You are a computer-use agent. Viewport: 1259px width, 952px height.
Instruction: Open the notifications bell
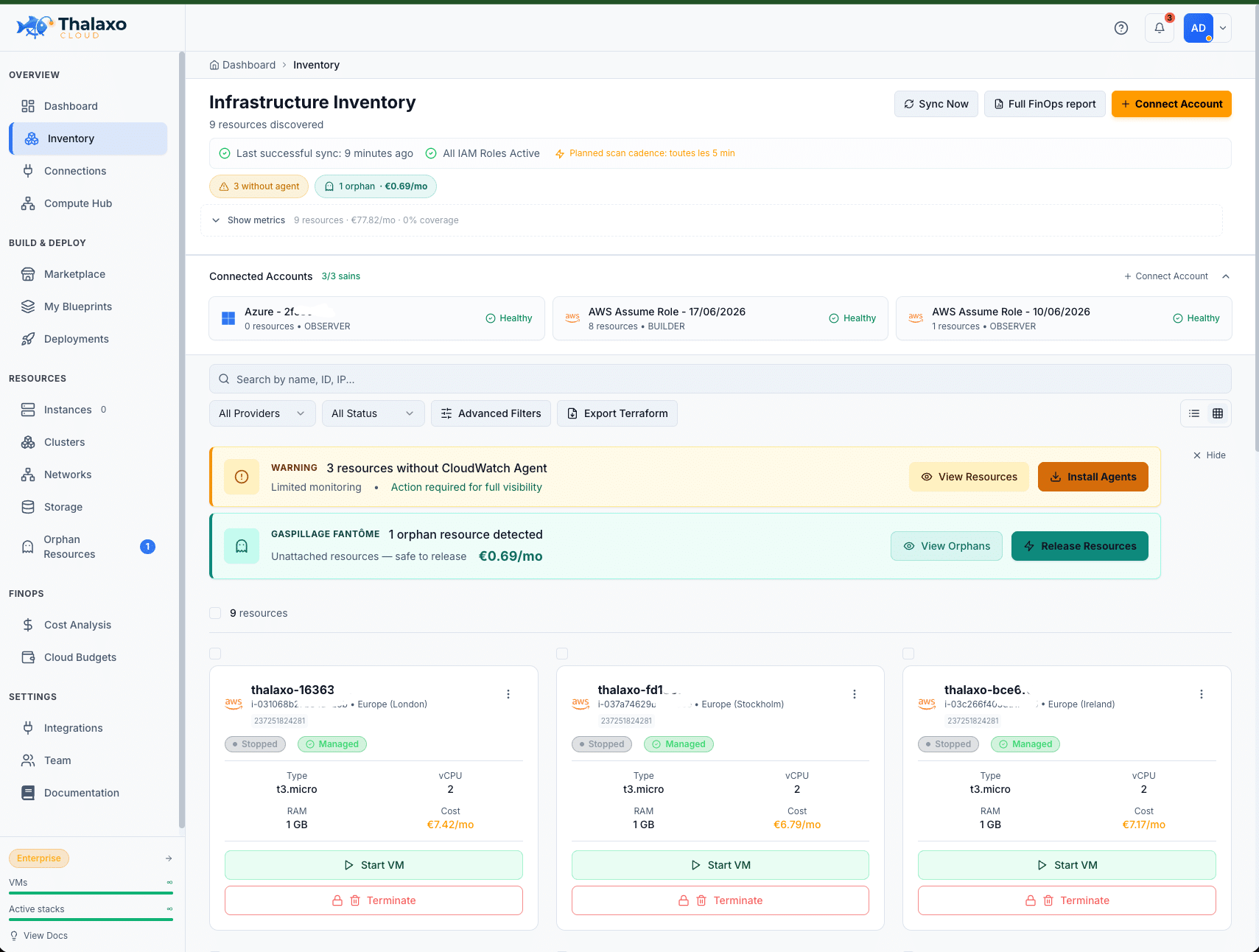click(x=1160, y=28)
